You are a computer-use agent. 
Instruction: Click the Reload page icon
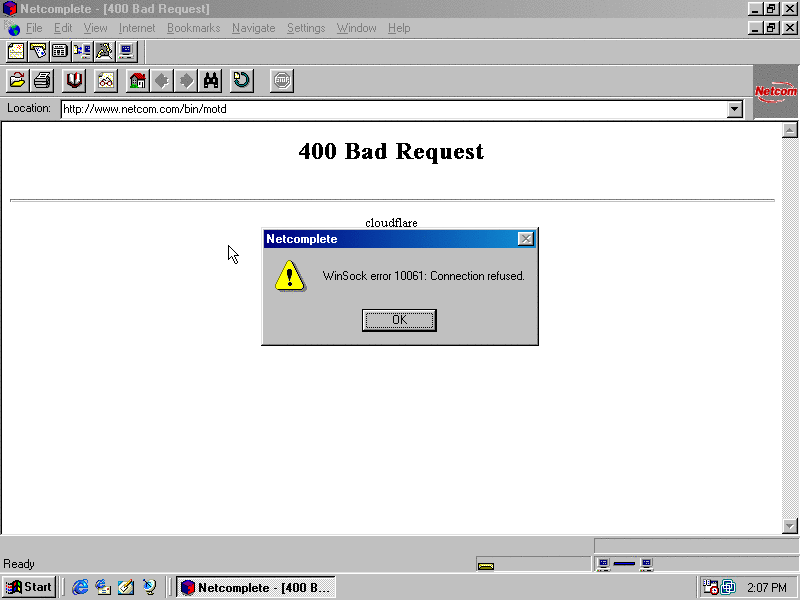[x=242, y=80]
